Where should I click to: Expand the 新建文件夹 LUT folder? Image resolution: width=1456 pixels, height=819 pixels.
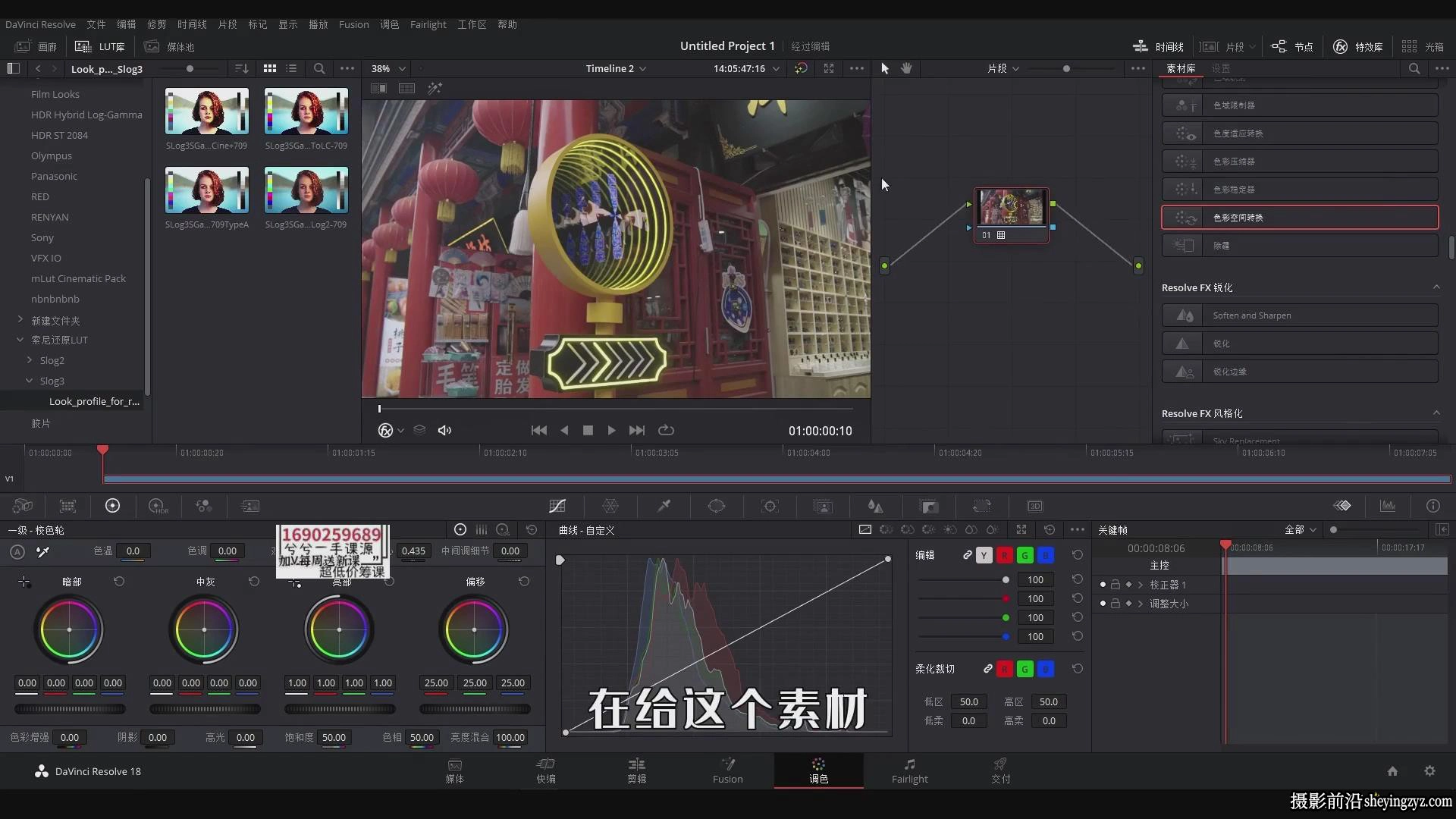20,319
